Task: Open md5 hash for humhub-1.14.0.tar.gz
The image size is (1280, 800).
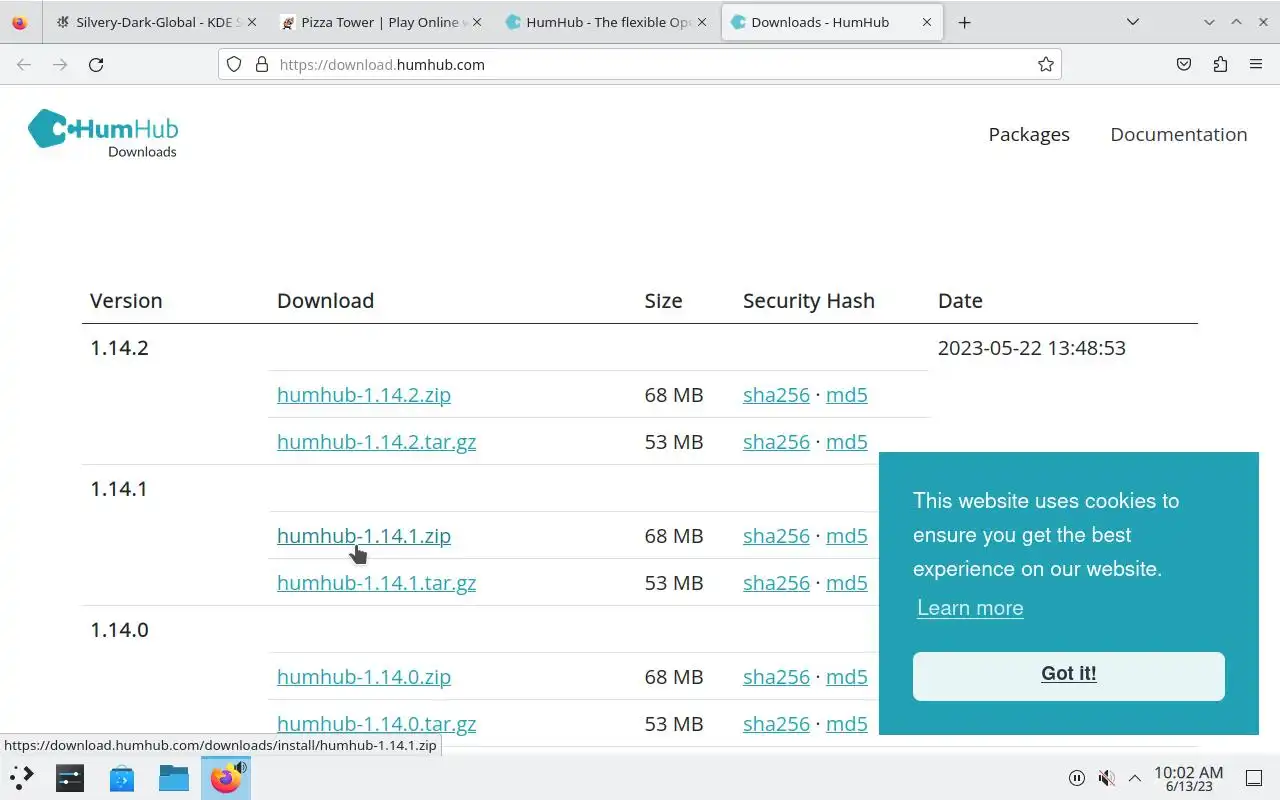Action: coord(846,724)
